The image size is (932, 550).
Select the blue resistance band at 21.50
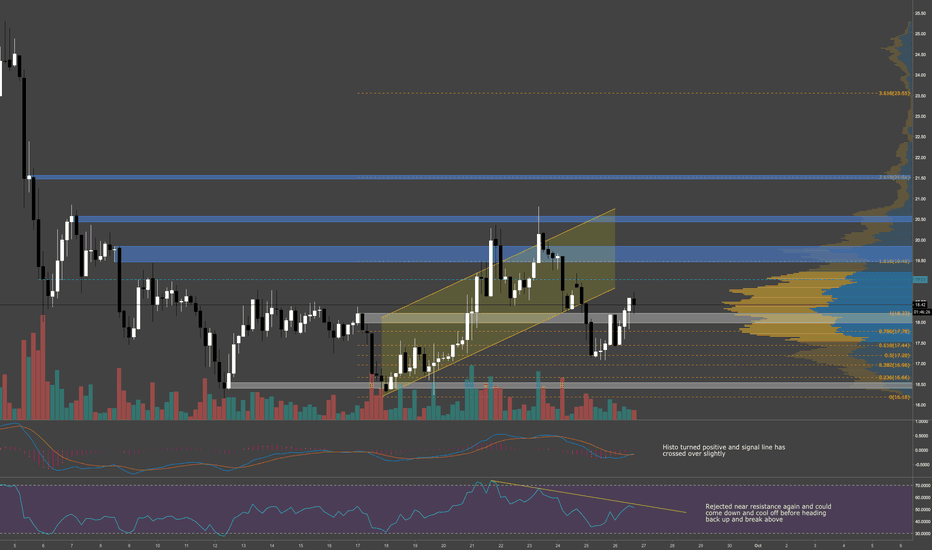[470, 177]
